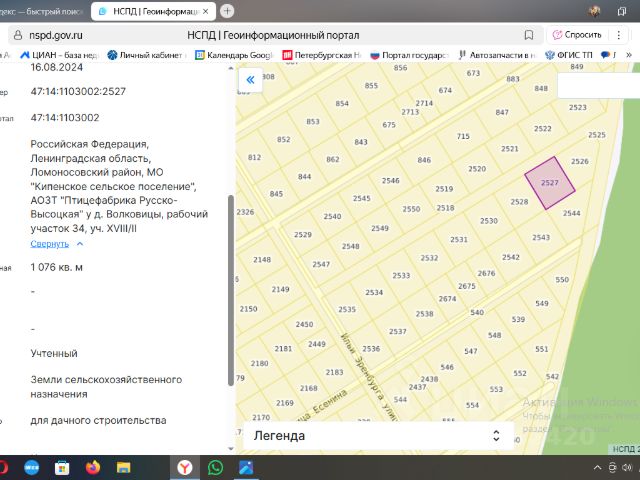640x480 pixels.
Task: Select parcel 844 on the map
Action: (x=304, y=177)
